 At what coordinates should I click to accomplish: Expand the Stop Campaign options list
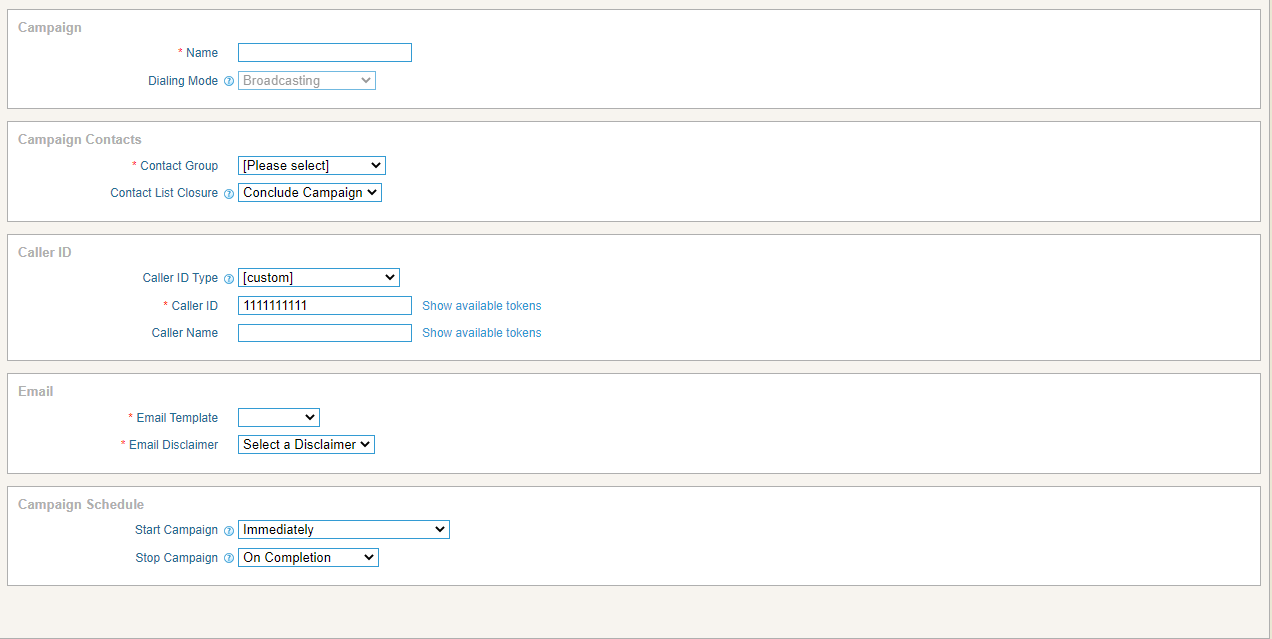(x=308, y=557)
